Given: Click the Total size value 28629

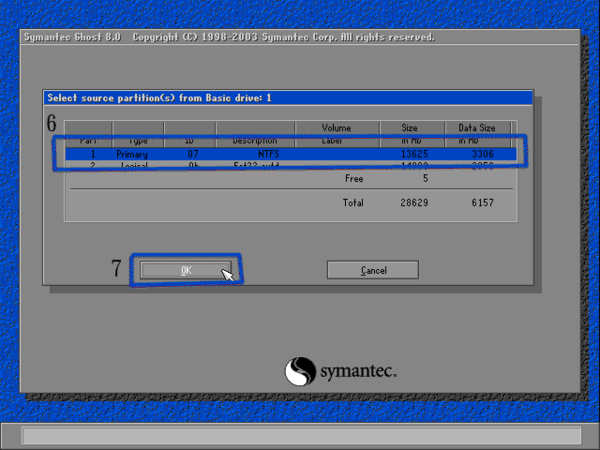Looking at the screenshot, I should 414,202.
